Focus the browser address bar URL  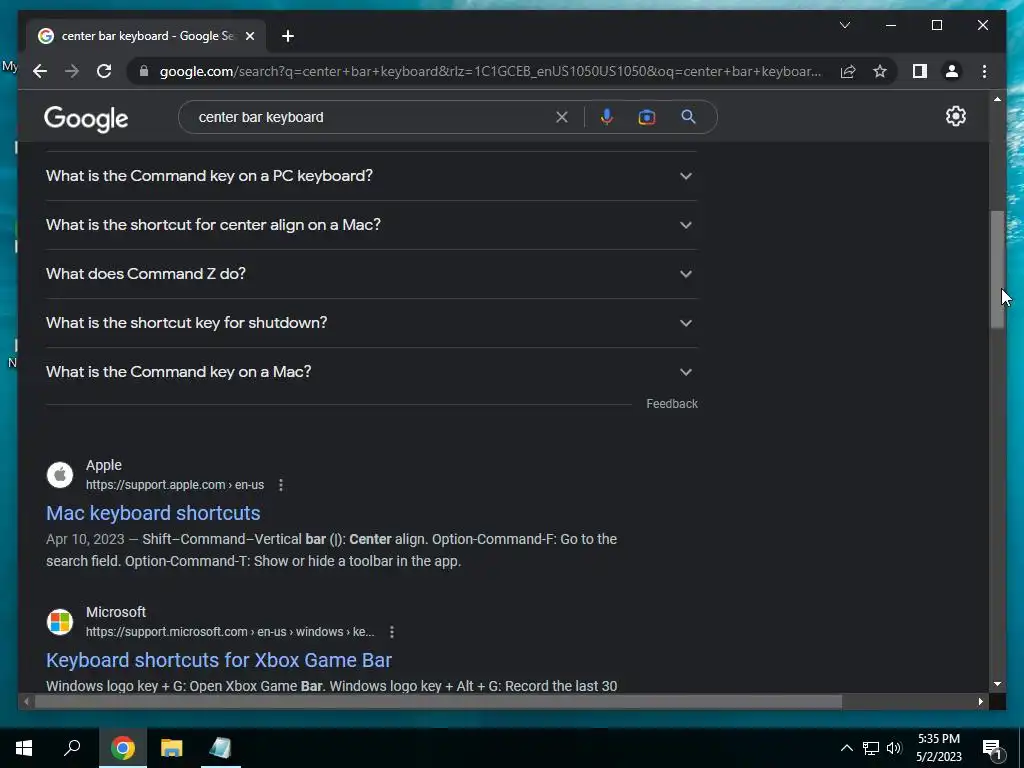490,71
